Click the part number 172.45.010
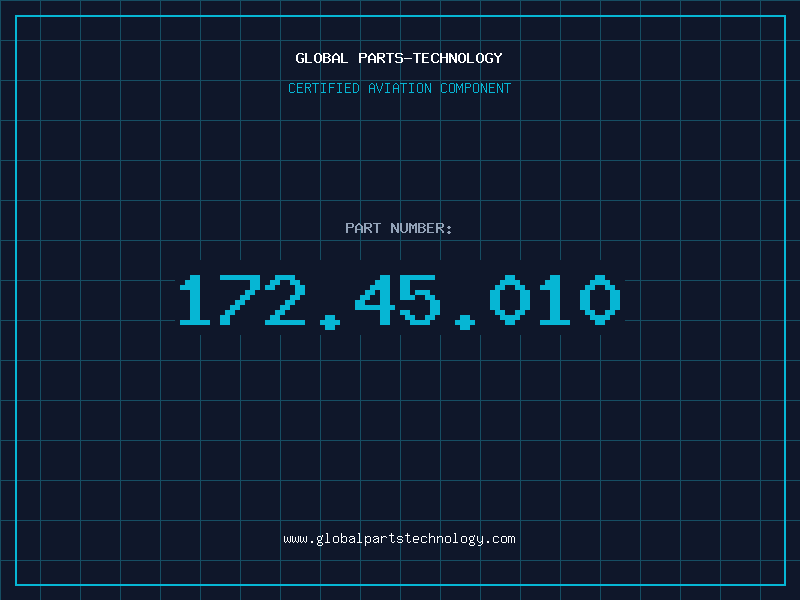The height and width of the screenshot is (600, 800). point(400,302)
